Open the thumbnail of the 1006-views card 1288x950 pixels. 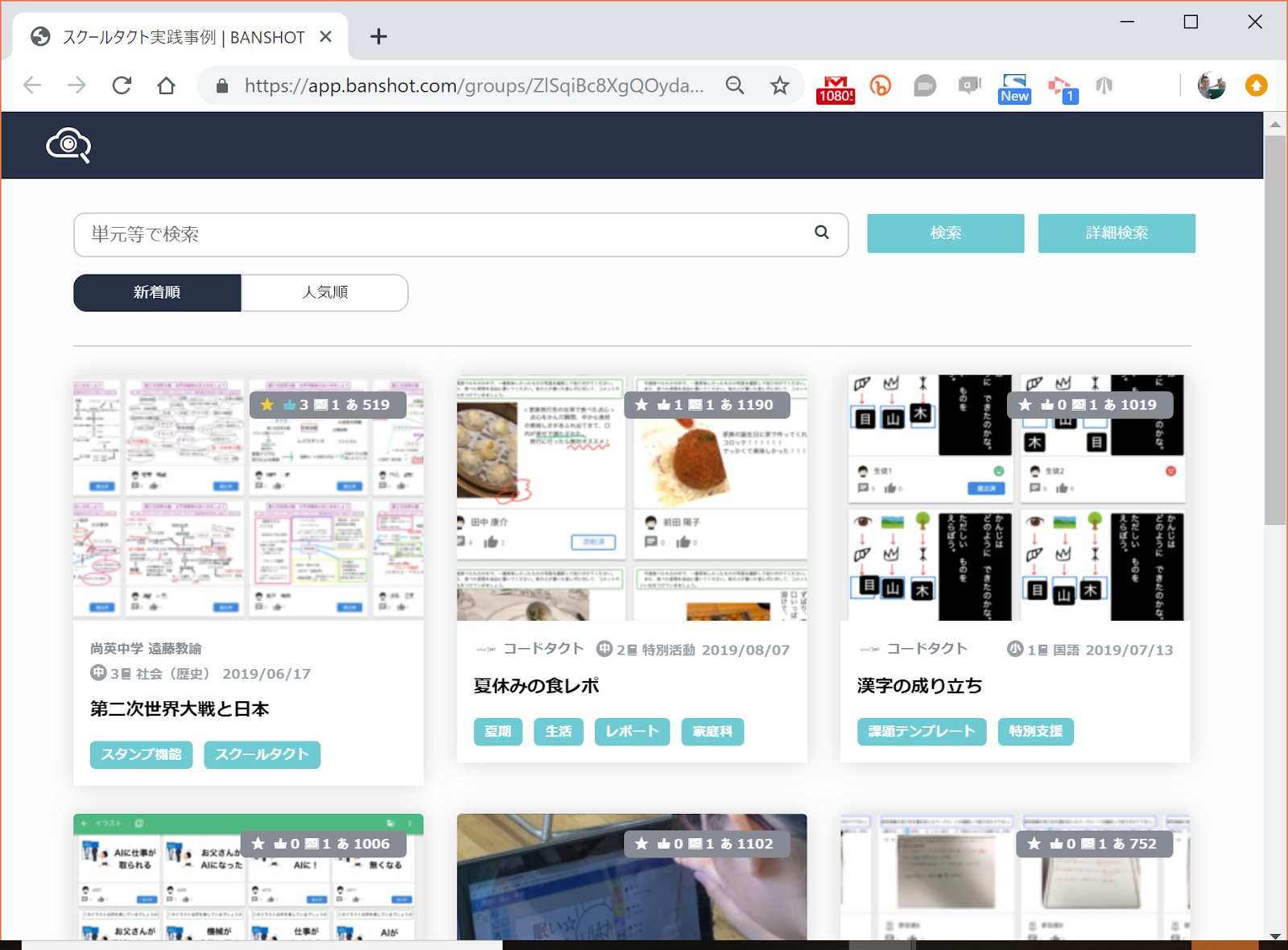[248, 878]
